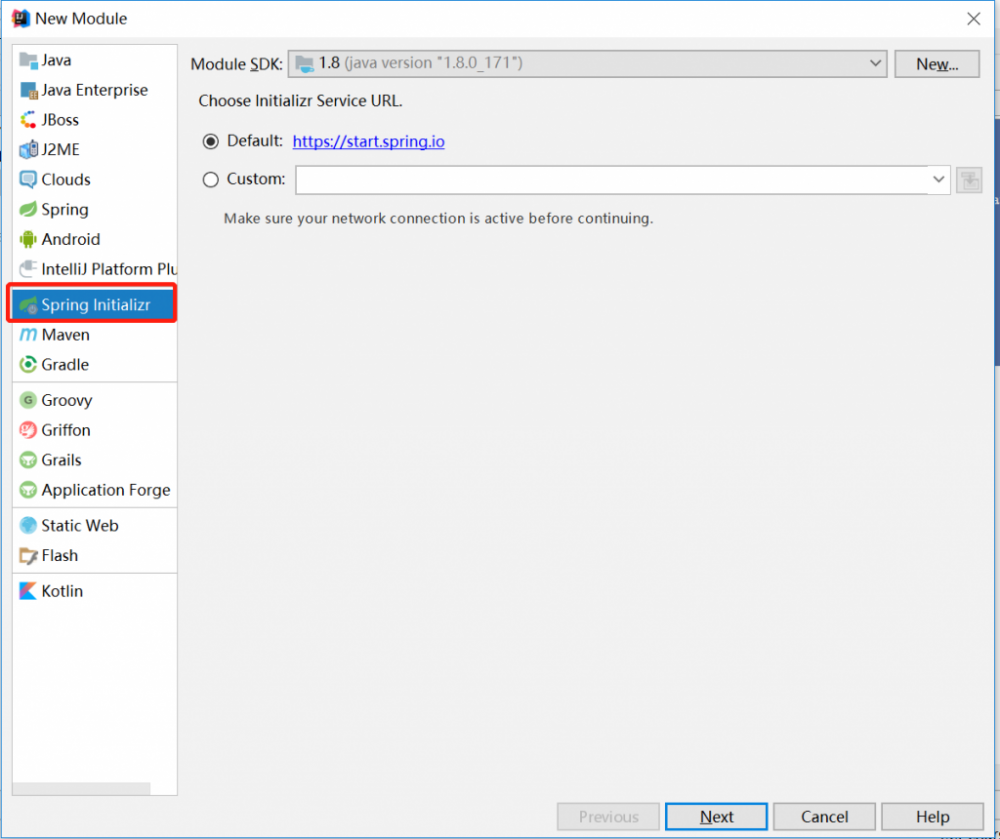Click inside the Custom URL input field

[600, 180]
